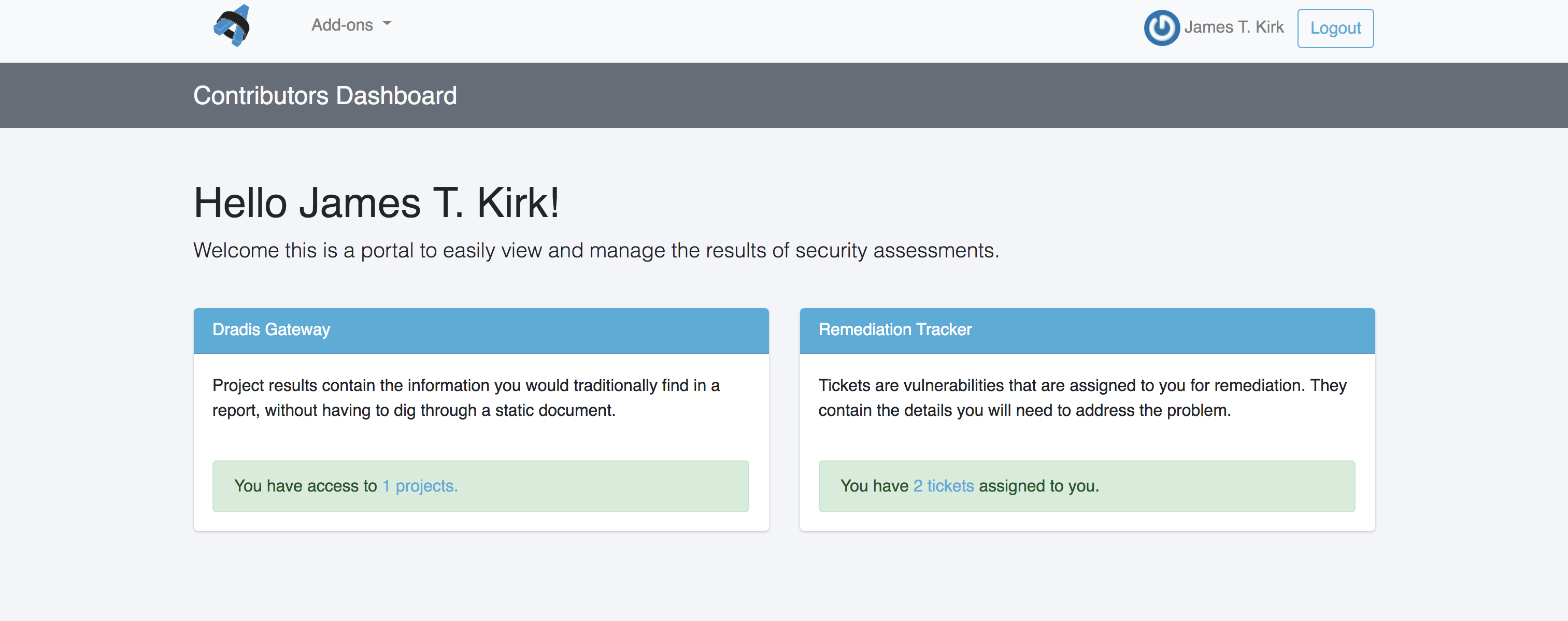Viewport: 1568px width, 621px height.
Task: Click the 'You have access to' text
Action: 306,486
